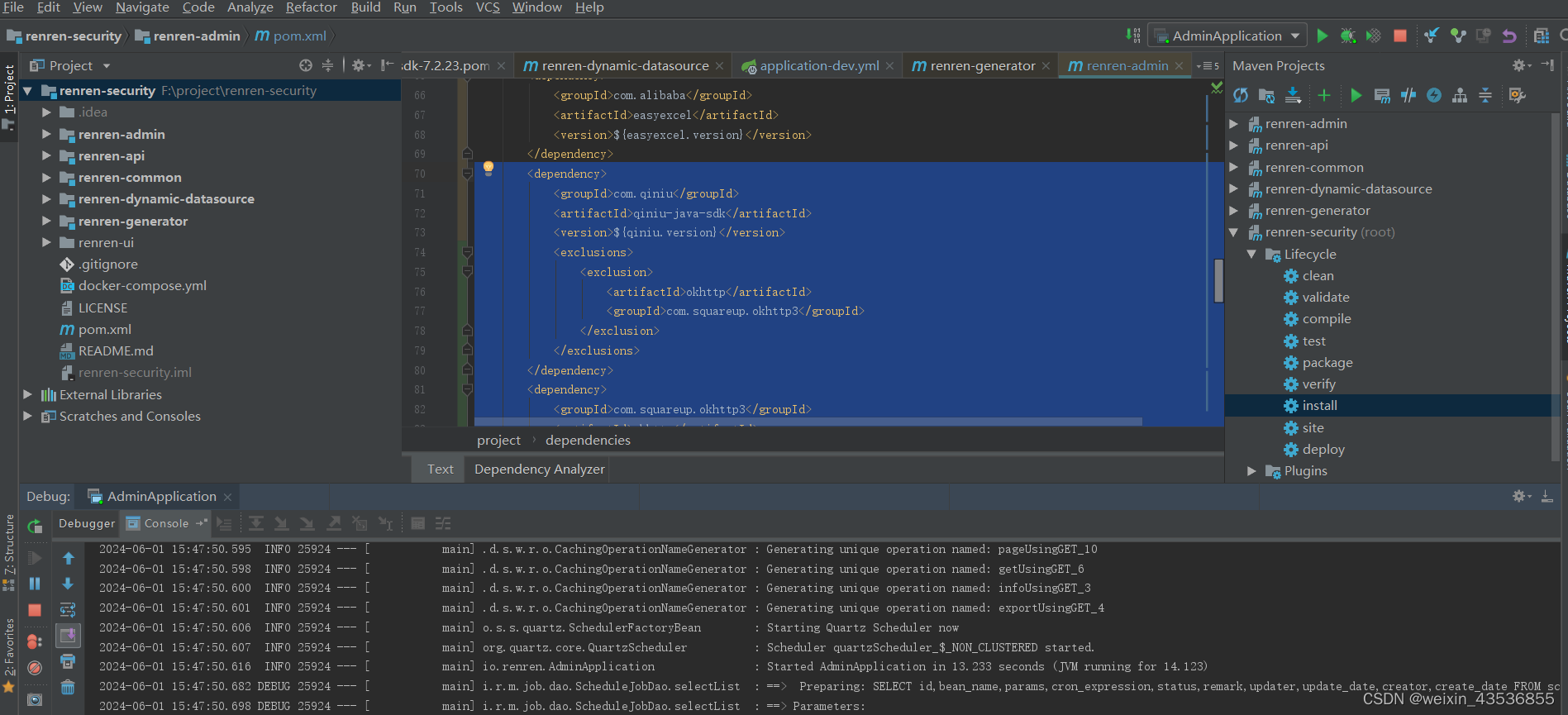Image resolution: width=1568 pixels, height=715 pixels.
Task: Switch to Debugger tab
Action: tap(87, 523)
